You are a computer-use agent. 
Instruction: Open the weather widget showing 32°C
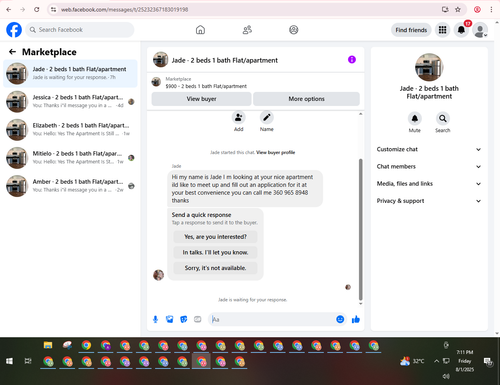pos(412,361)
